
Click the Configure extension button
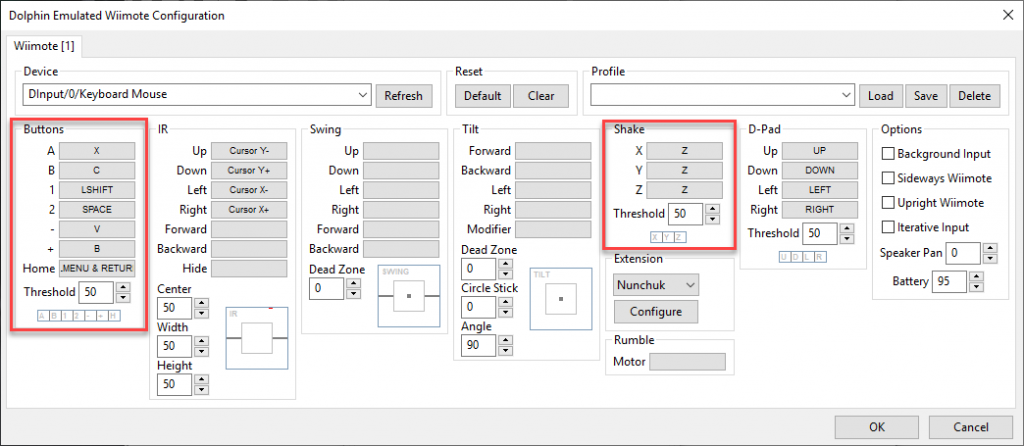[655, 311]
